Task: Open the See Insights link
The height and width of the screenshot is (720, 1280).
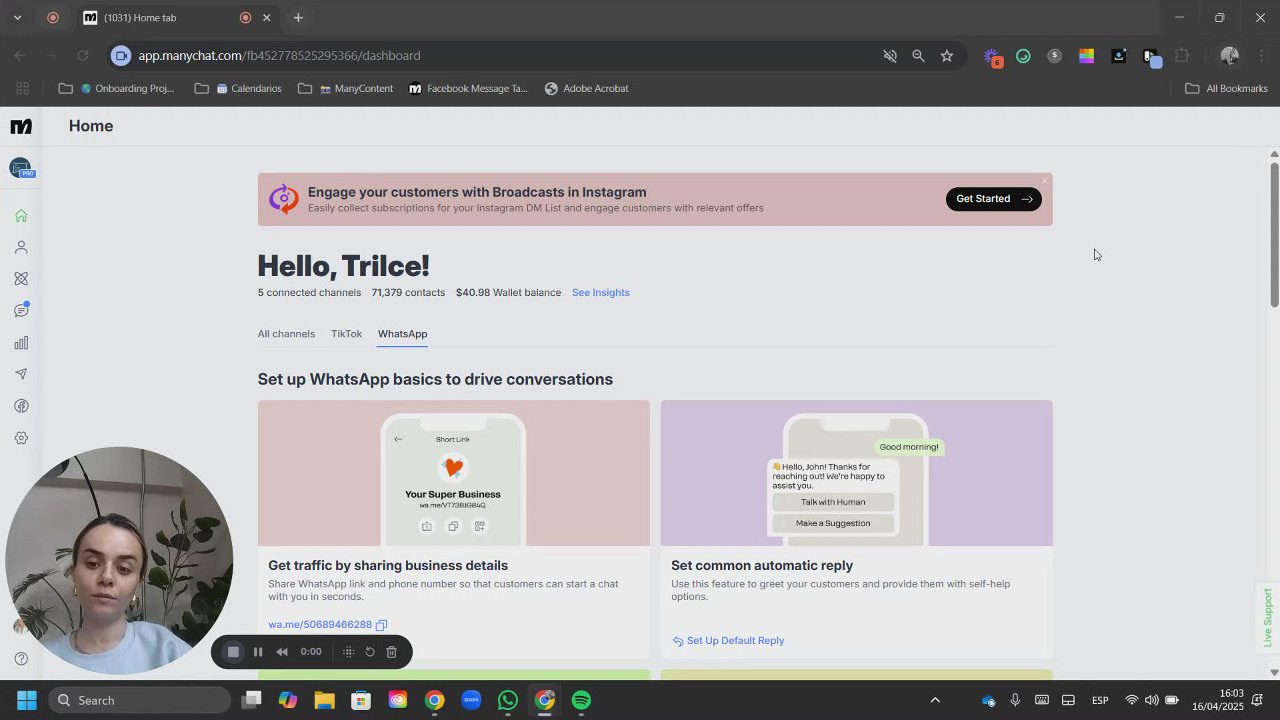Action: [601, 293]
